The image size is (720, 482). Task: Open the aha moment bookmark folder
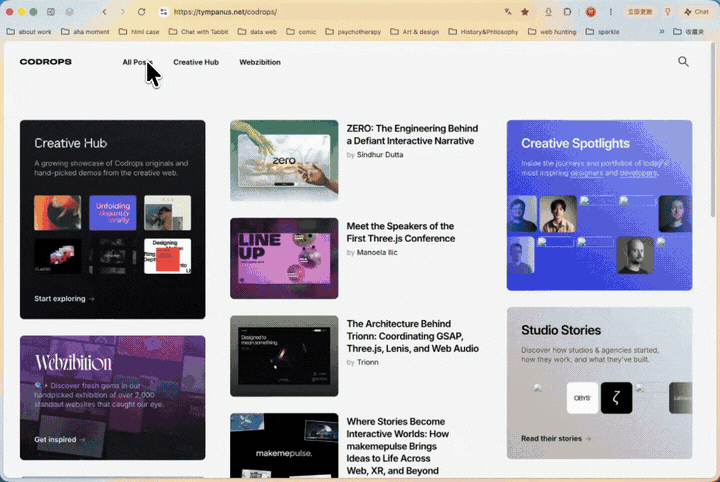(x=85, y=32)
